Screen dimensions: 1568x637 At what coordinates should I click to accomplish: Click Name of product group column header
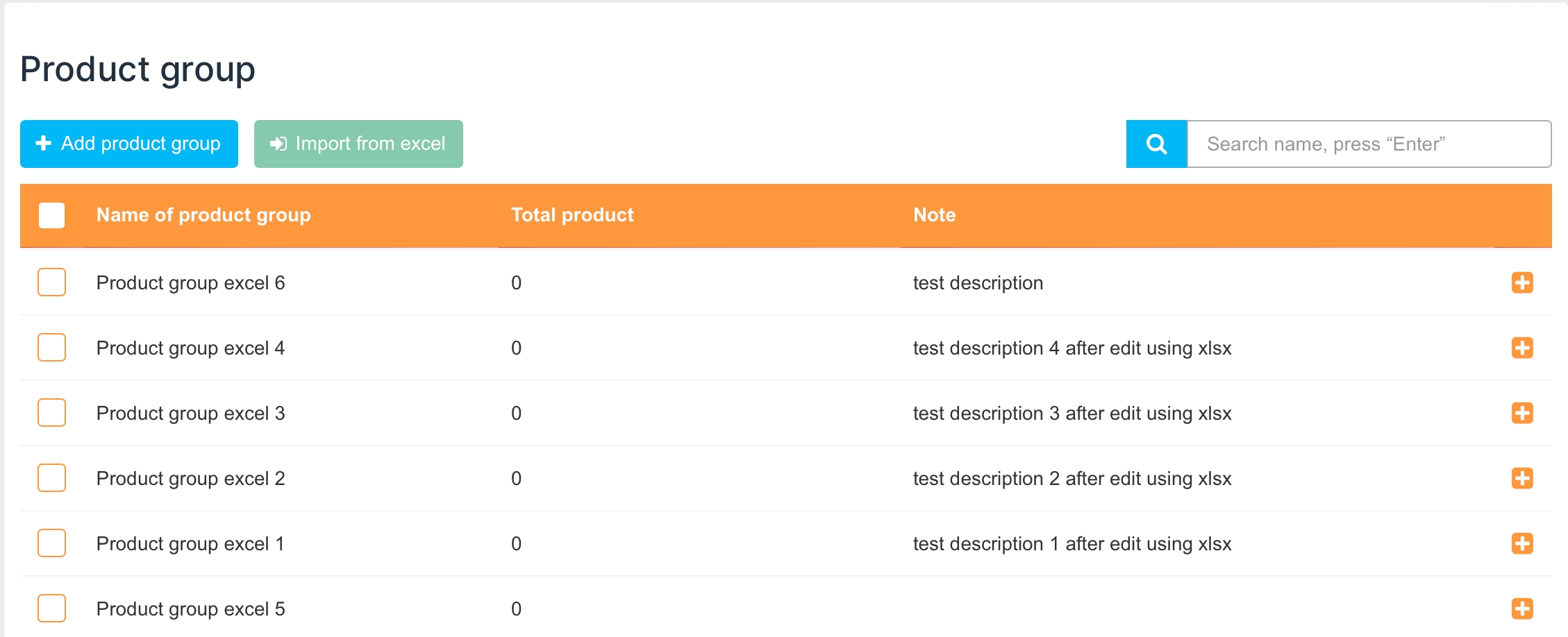coord(203,215)
